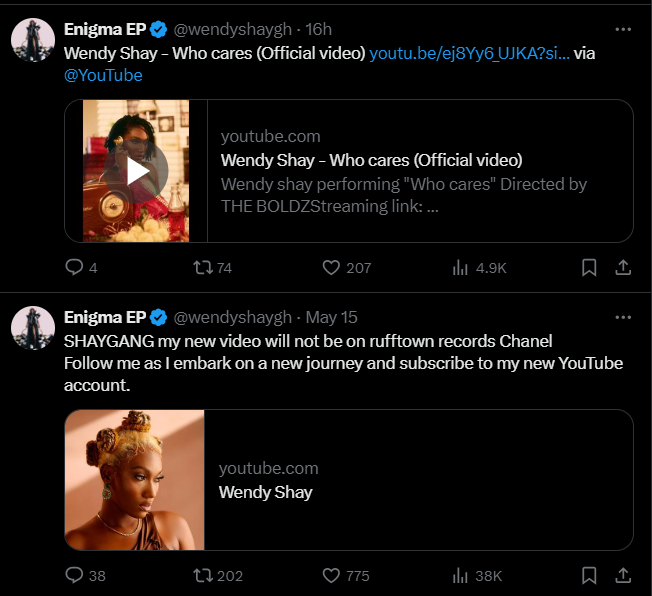Open the Enigma EP profile avatar on the first tweet
Image resolution: width=652 pixels, height=596 pixels.
pyautogui.click(x=33, y=40)
